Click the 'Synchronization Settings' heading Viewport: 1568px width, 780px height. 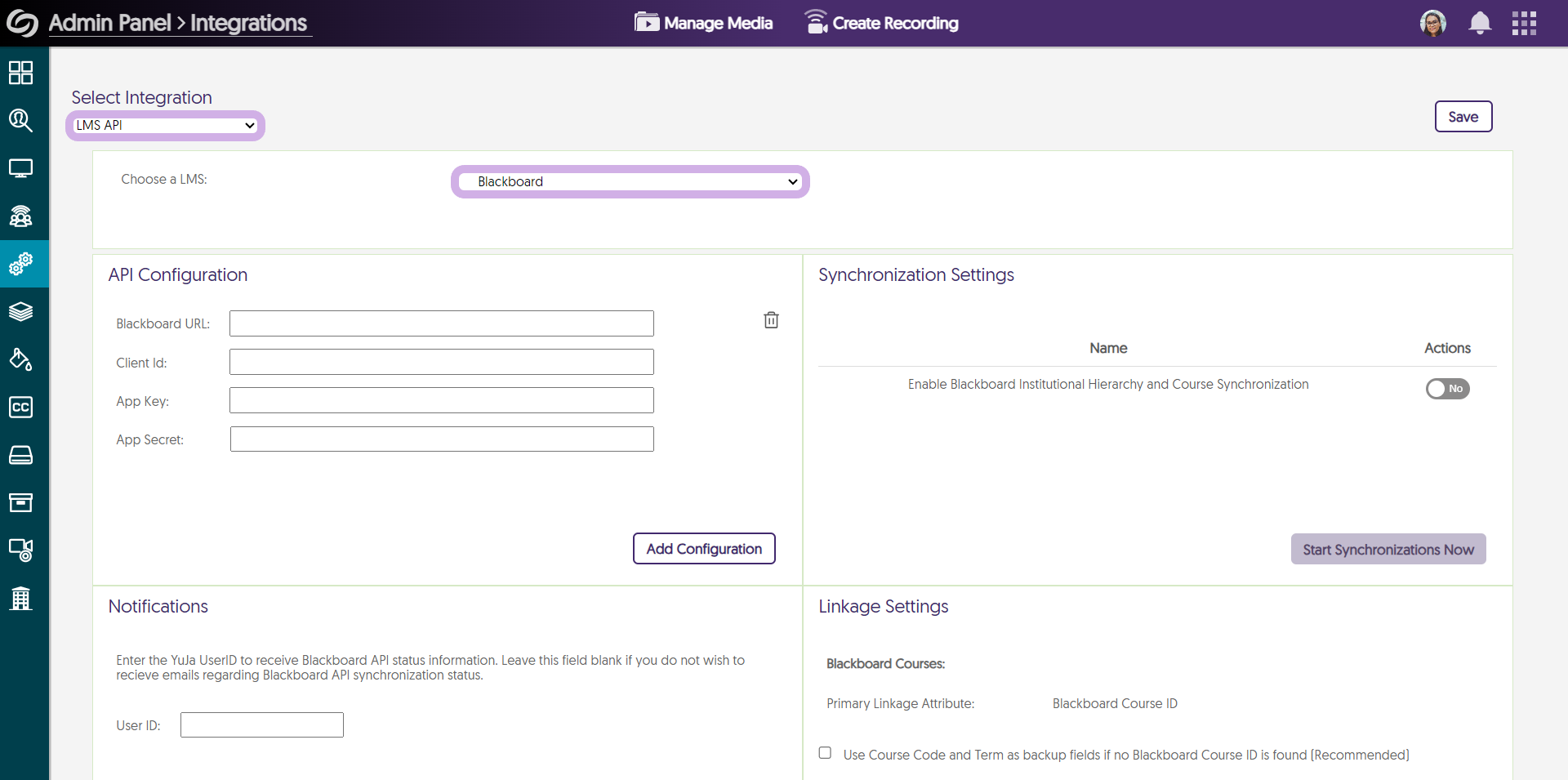tap(916, 275)
